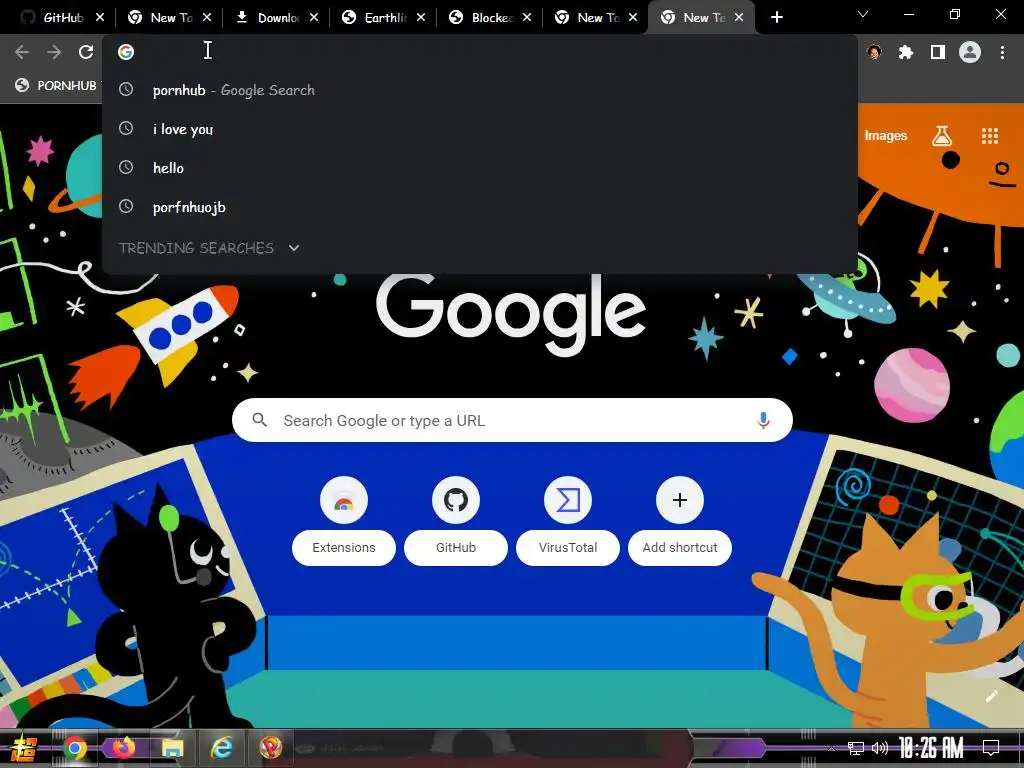Open the Google apps grid icon
The image size is (1024, 768).
pos(989,136)
